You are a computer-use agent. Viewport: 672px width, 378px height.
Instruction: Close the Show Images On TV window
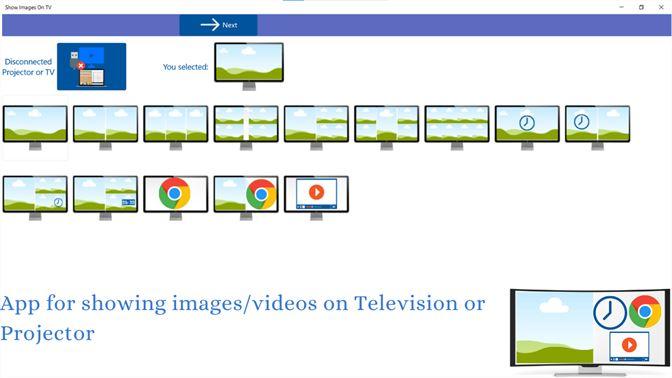[661, 7]
